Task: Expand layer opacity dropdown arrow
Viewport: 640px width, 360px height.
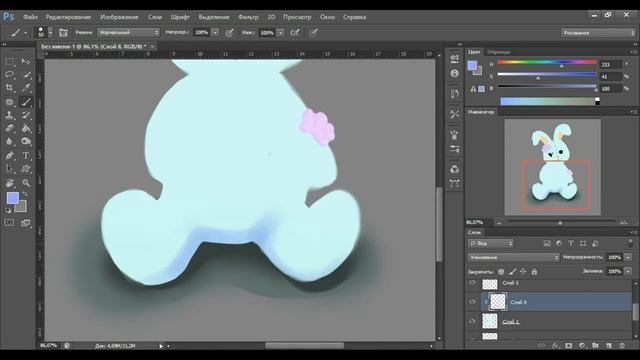Action: coord(628,257)
